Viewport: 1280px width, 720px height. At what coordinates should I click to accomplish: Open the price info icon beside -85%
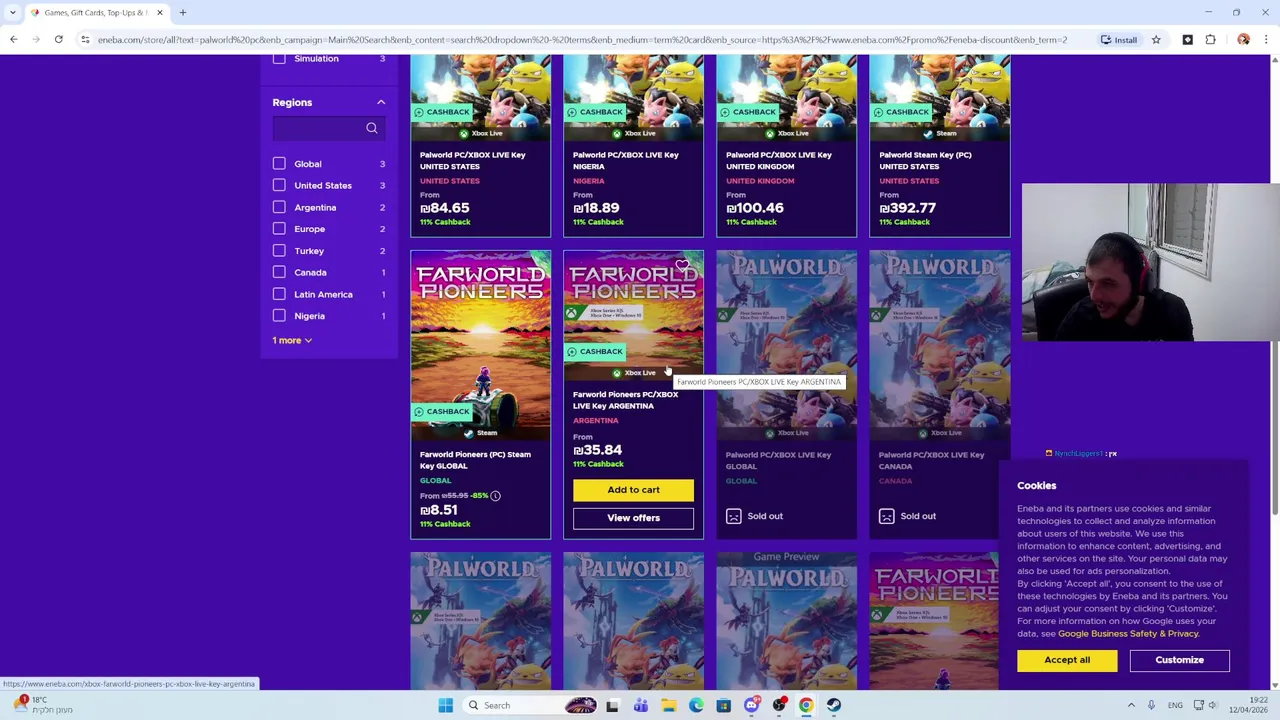tap(495, 496)
